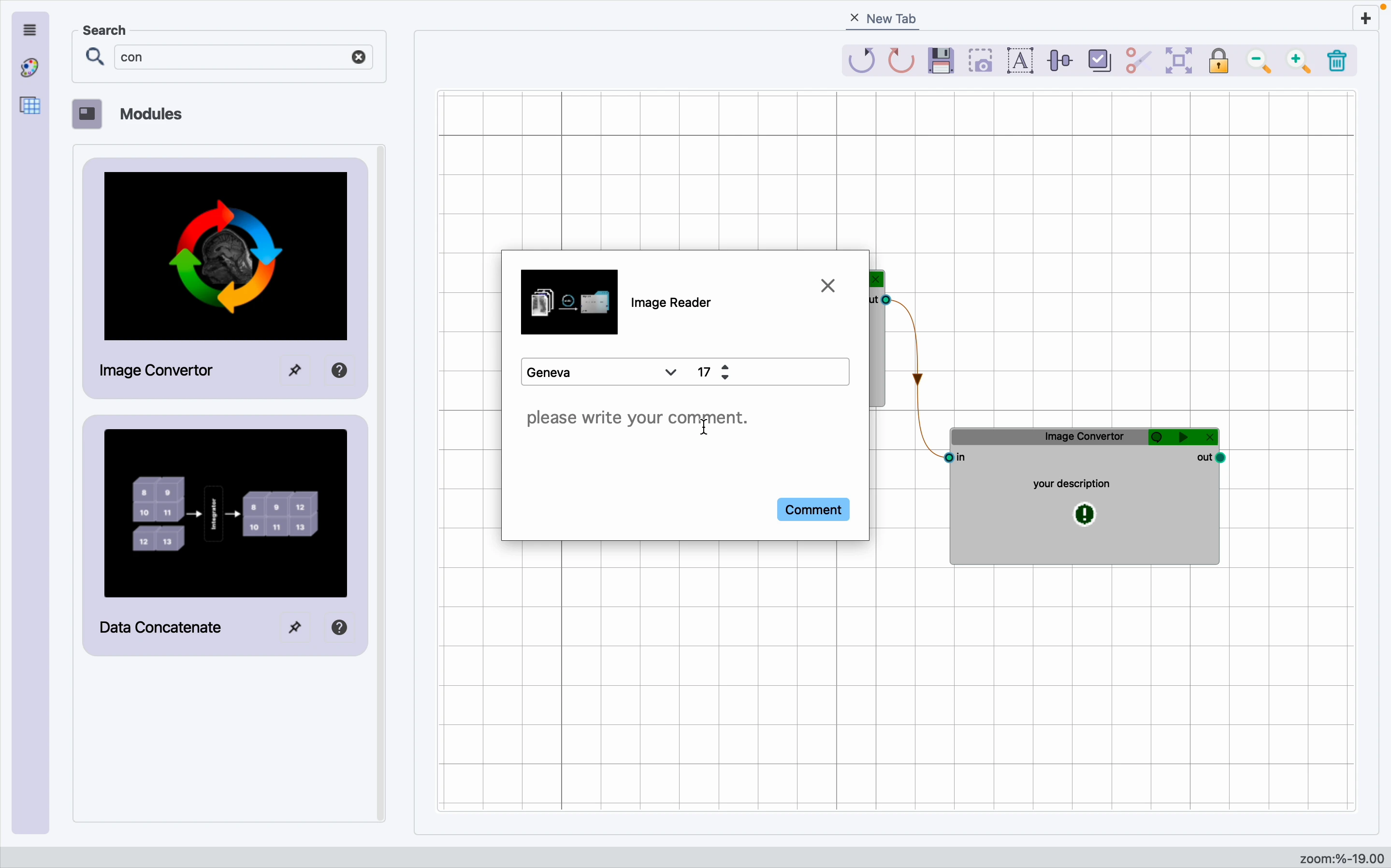
Task: Select the text box annotation tool
Action: (1021, 61)
